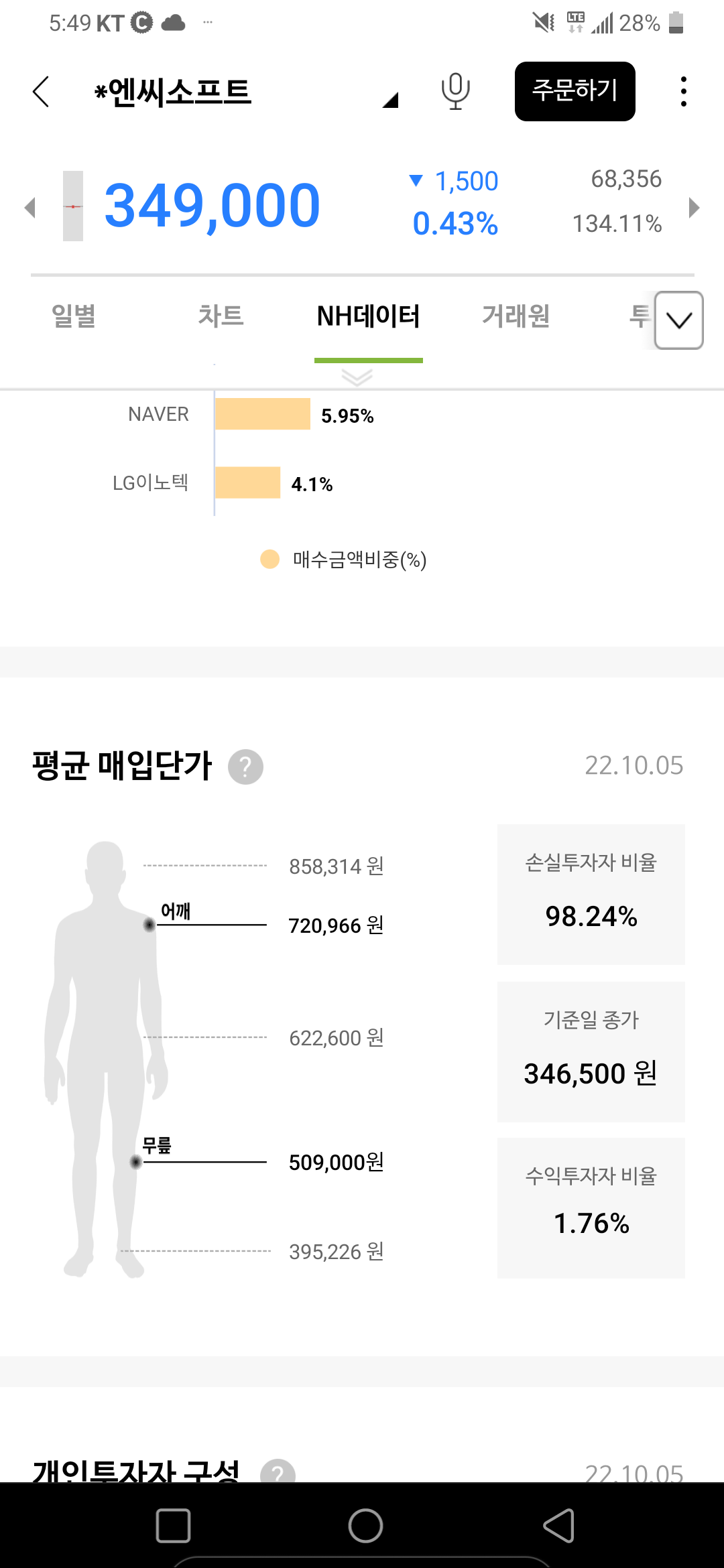Viewport: 724px width, 1568px height.
Task: Go to previous stock with left arrow
Action: click(x=29, y=207)
